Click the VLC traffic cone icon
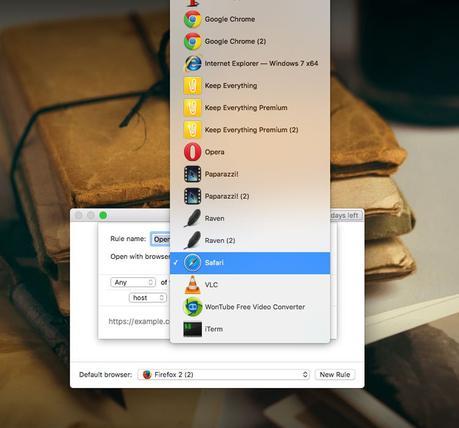Viewport: 459px width, 428px height. (x=193, y=285)
